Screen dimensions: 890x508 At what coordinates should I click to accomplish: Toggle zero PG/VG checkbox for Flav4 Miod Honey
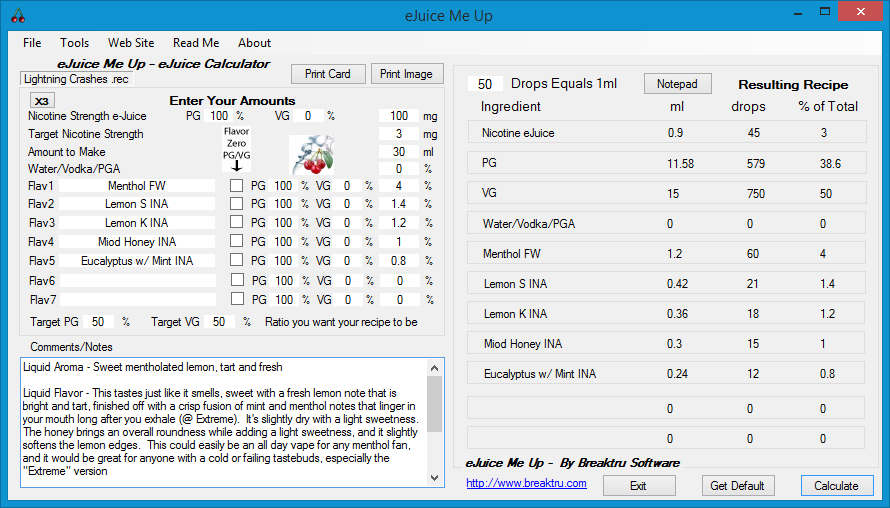pos(237,241)
